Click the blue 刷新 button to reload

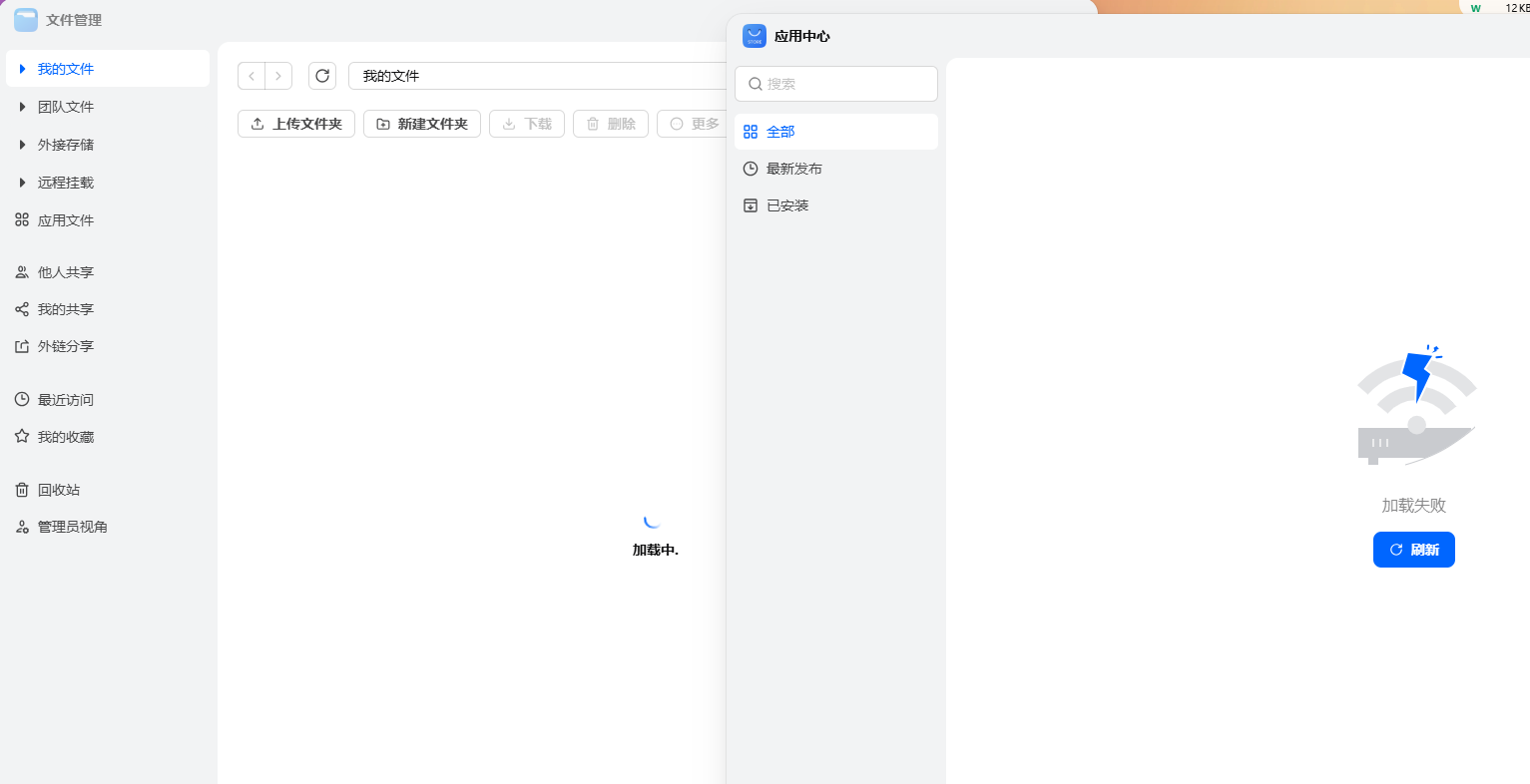(1414, 550)
